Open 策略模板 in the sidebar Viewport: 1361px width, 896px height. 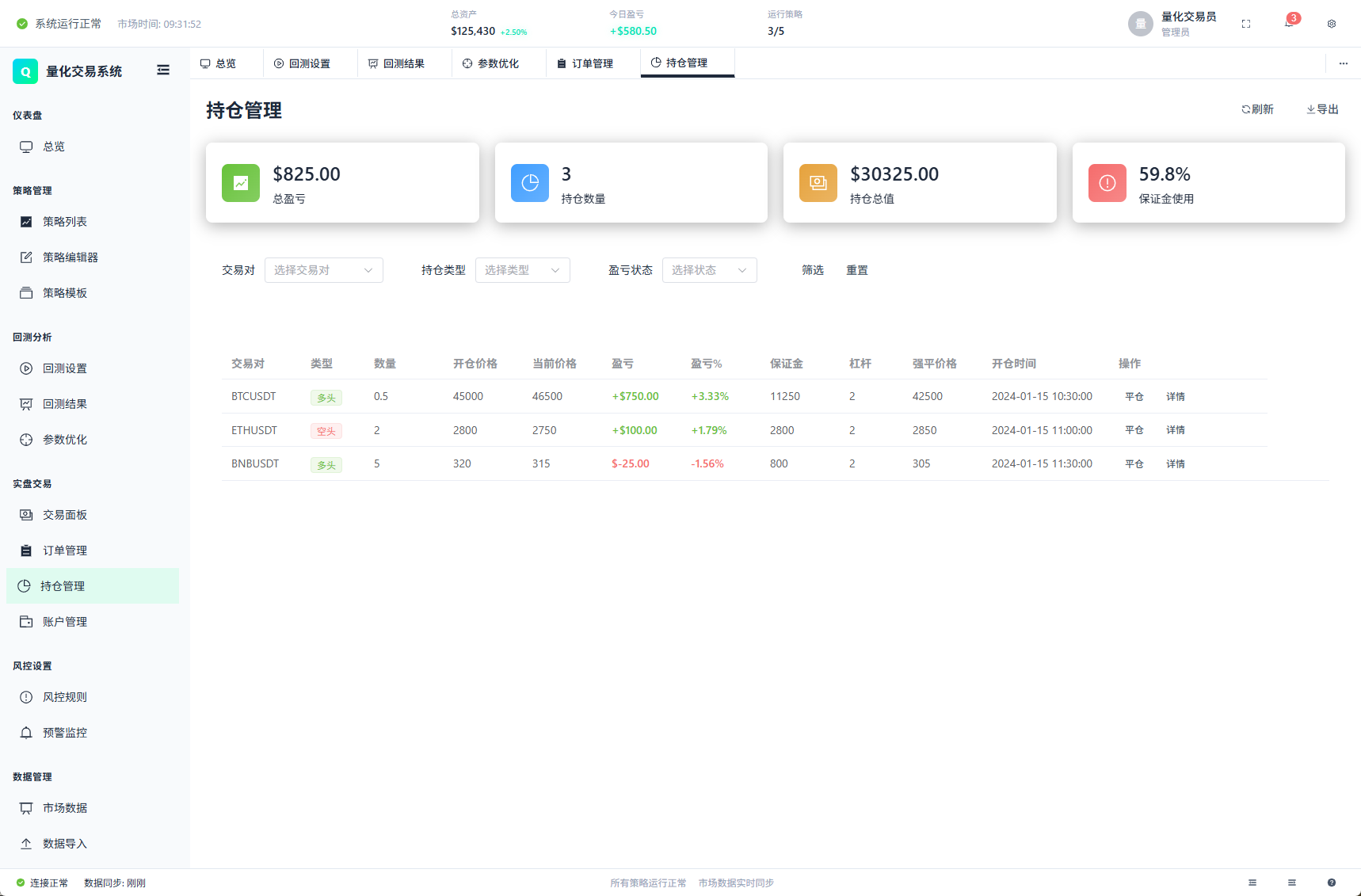[93, 293]
